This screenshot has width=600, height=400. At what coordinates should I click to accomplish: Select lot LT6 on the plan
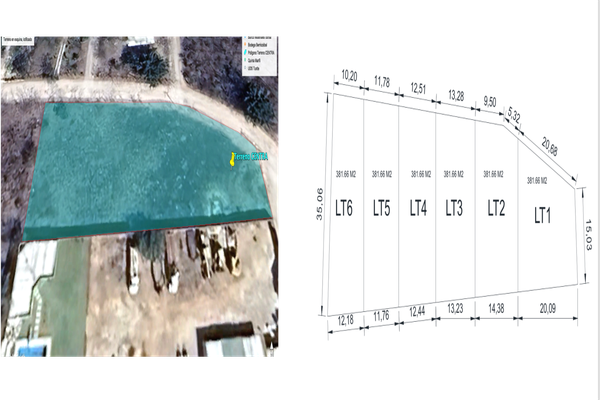(345, 209)
